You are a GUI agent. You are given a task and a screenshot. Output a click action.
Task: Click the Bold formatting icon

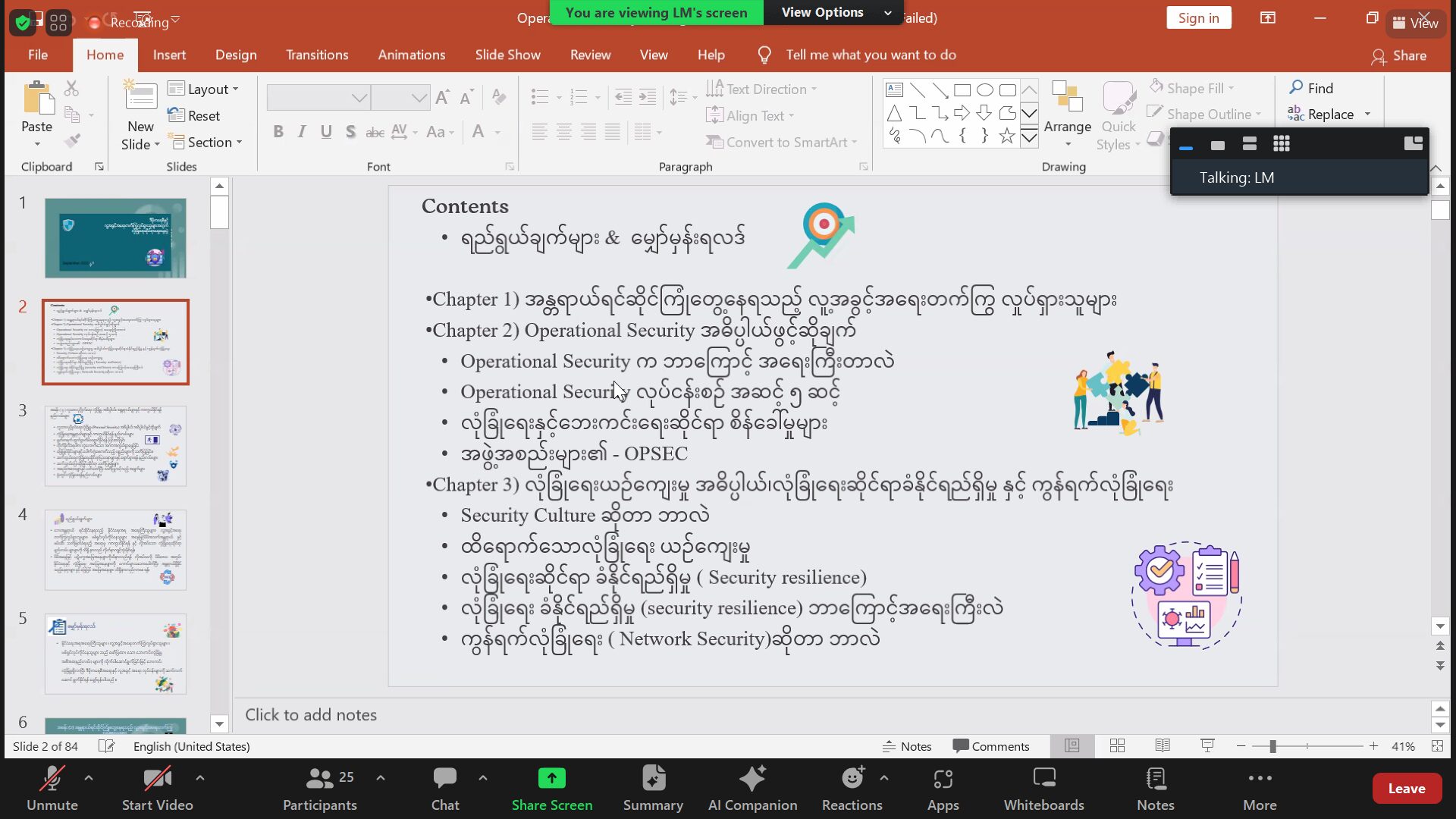pyautogui.click(x=278, y=132)
